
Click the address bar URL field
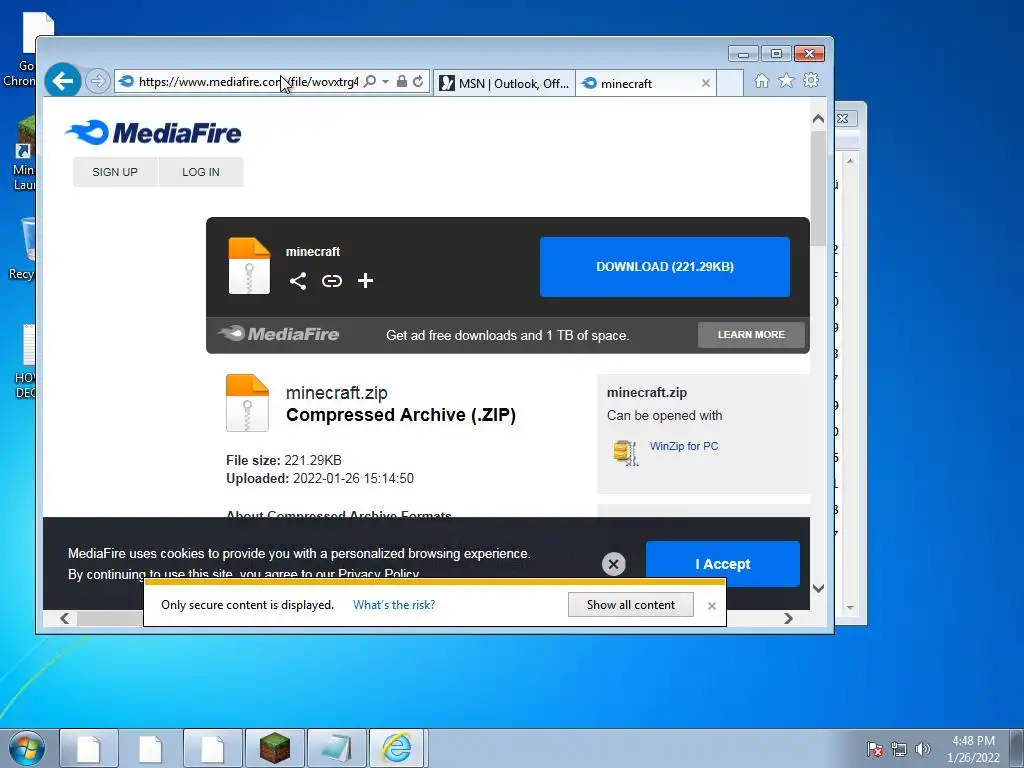(x=248, y=82)
